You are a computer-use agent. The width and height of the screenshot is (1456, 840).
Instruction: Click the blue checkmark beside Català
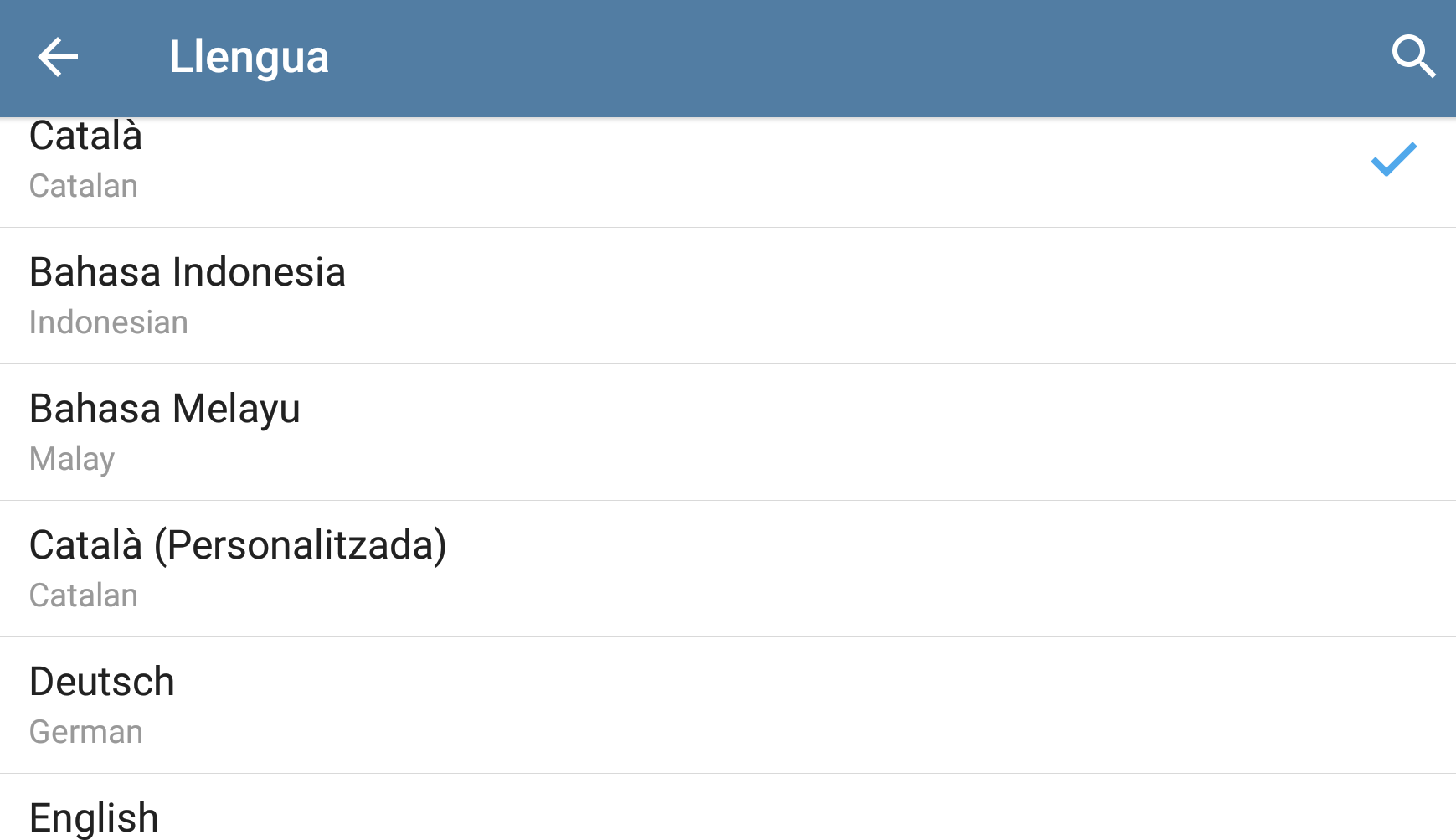tap(1393, 159)
